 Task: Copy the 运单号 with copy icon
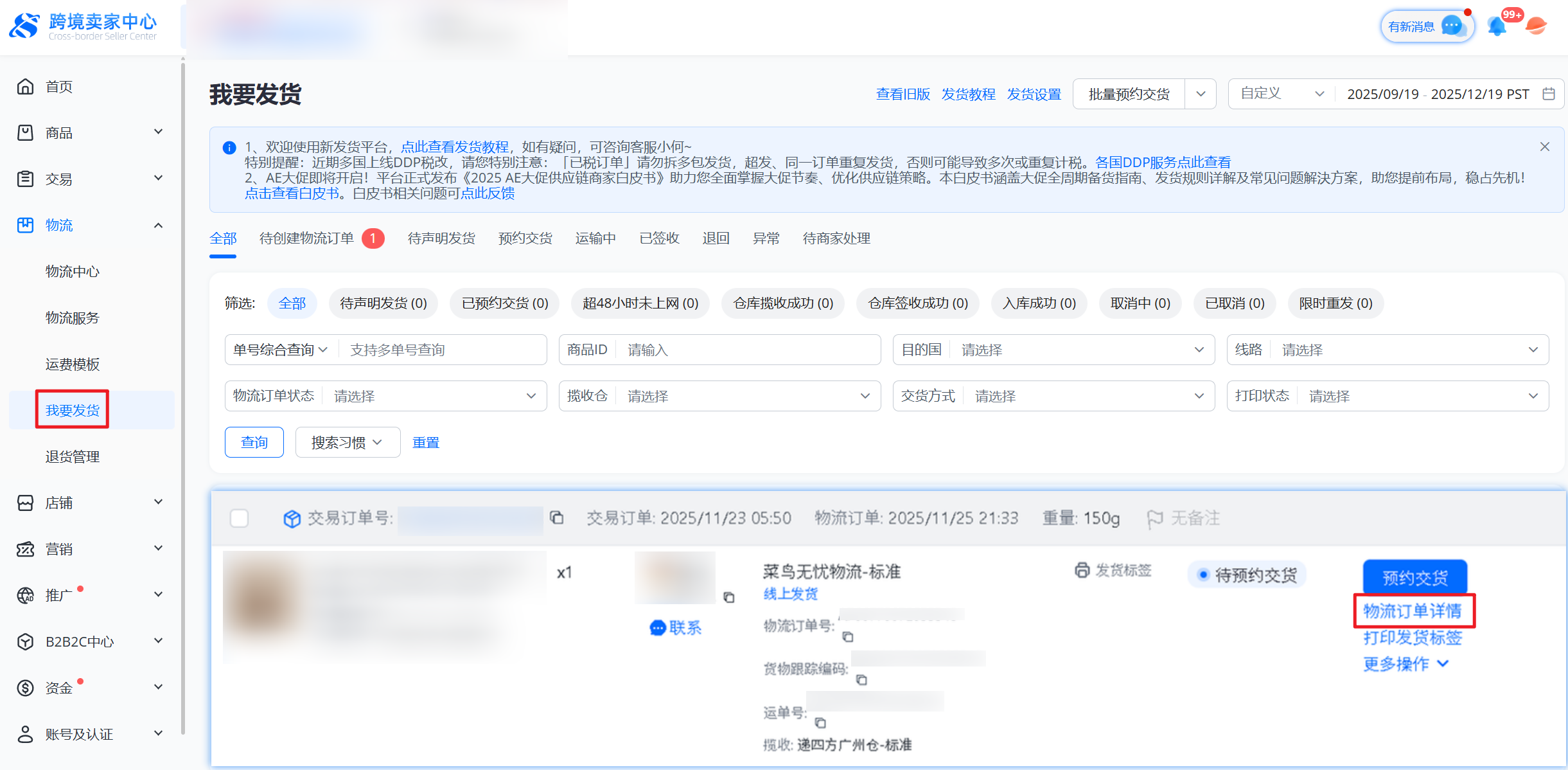820,723
